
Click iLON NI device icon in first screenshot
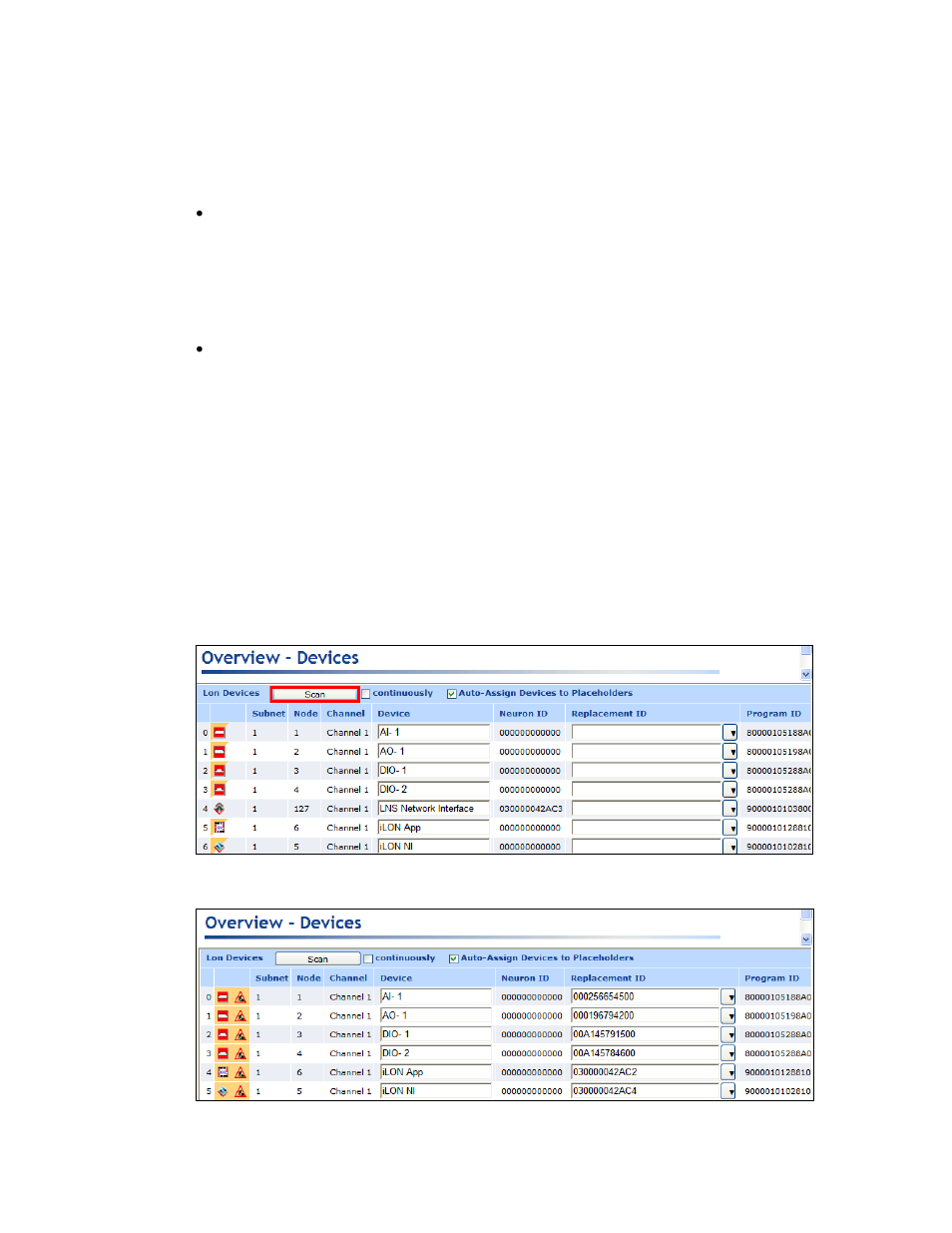[x=220, y=847]
